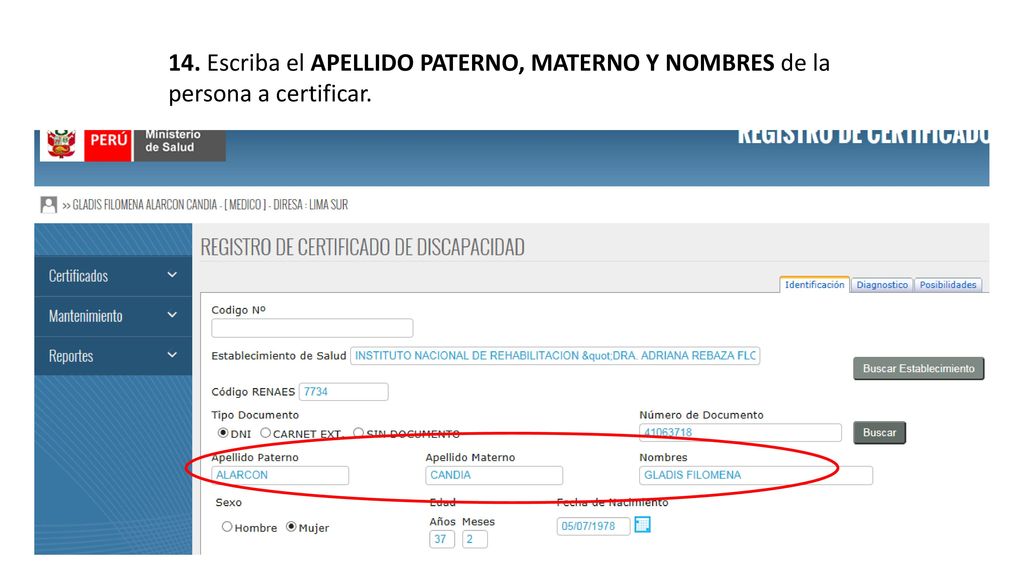
Task: Click the Fecha de Nacimiento date field
Action: coord(593,526)
